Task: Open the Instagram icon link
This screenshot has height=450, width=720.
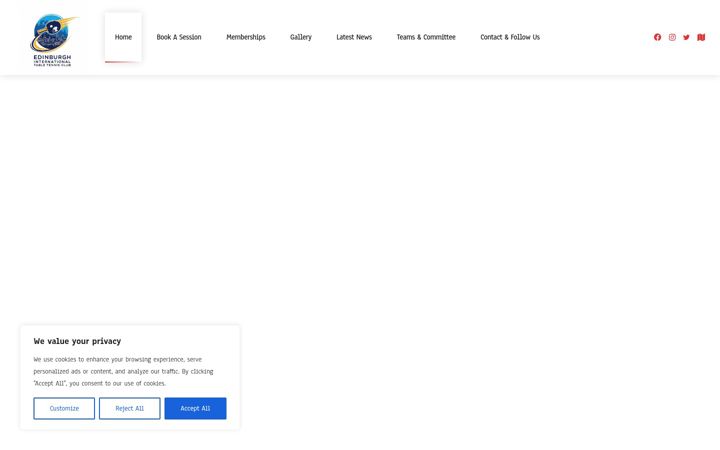Action: pos(672,37)
